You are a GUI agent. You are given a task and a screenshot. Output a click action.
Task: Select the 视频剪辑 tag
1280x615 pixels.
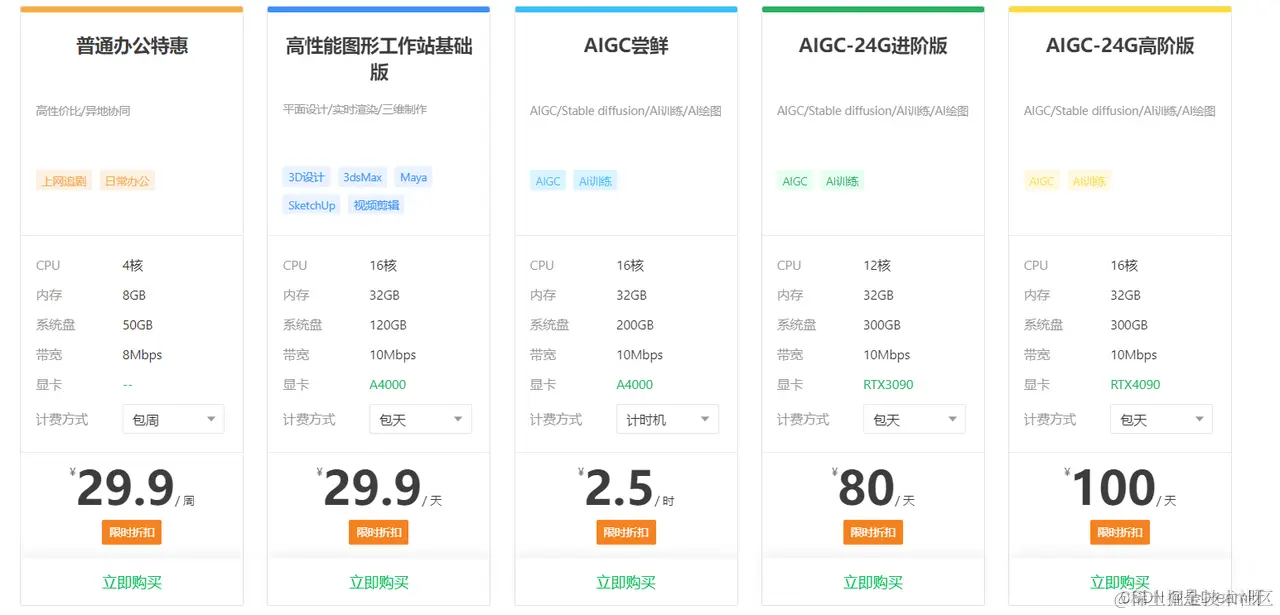(x=374, y=204)
